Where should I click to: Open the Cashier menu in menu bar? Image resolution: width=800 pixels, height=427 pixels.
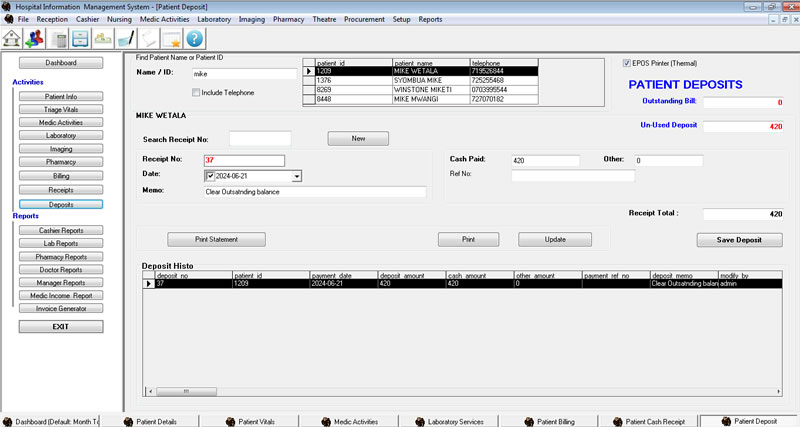pyautogui.click(x=88, y=19)
